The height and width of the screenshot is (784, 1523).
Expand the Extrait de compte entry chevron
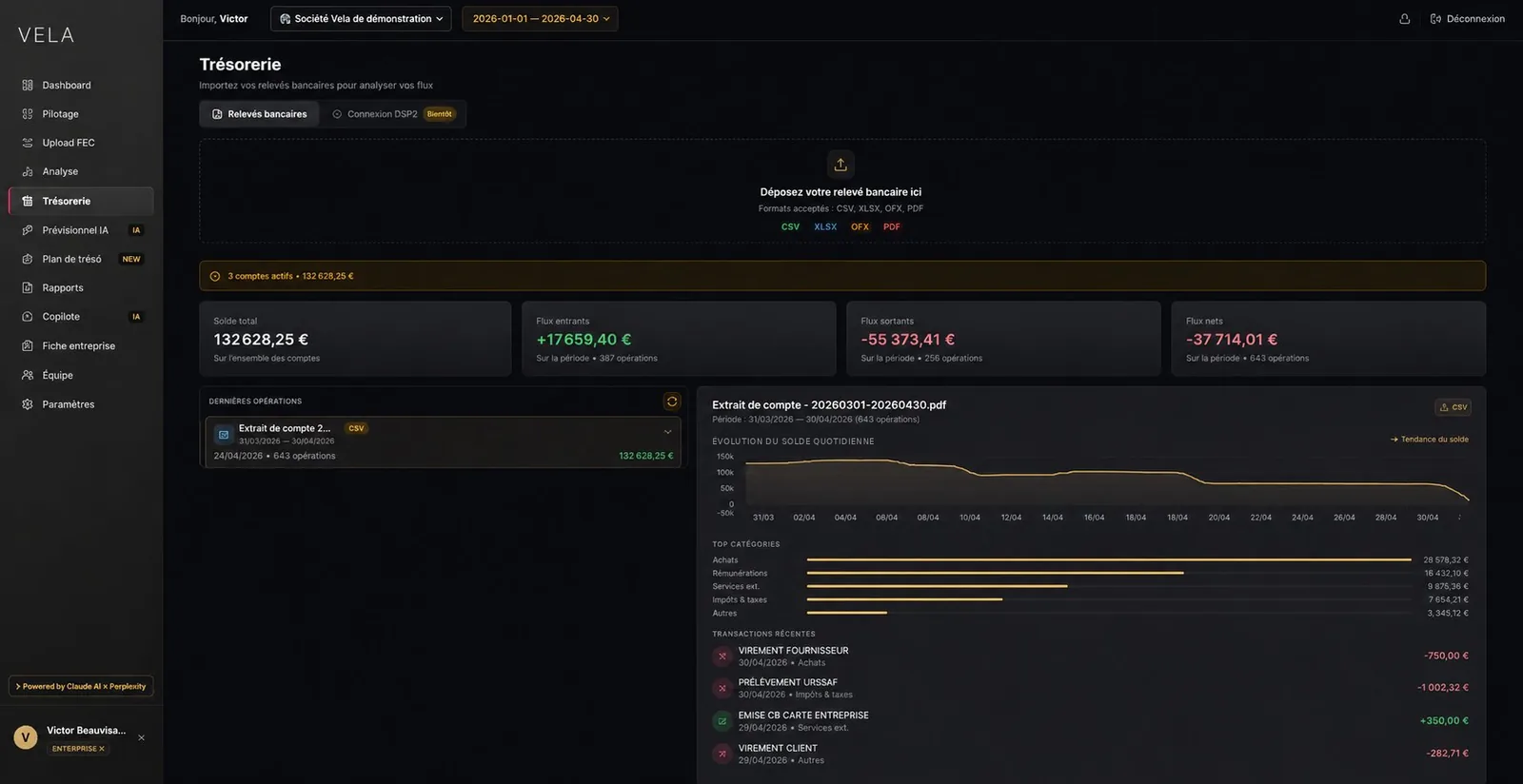coord(667,432)
